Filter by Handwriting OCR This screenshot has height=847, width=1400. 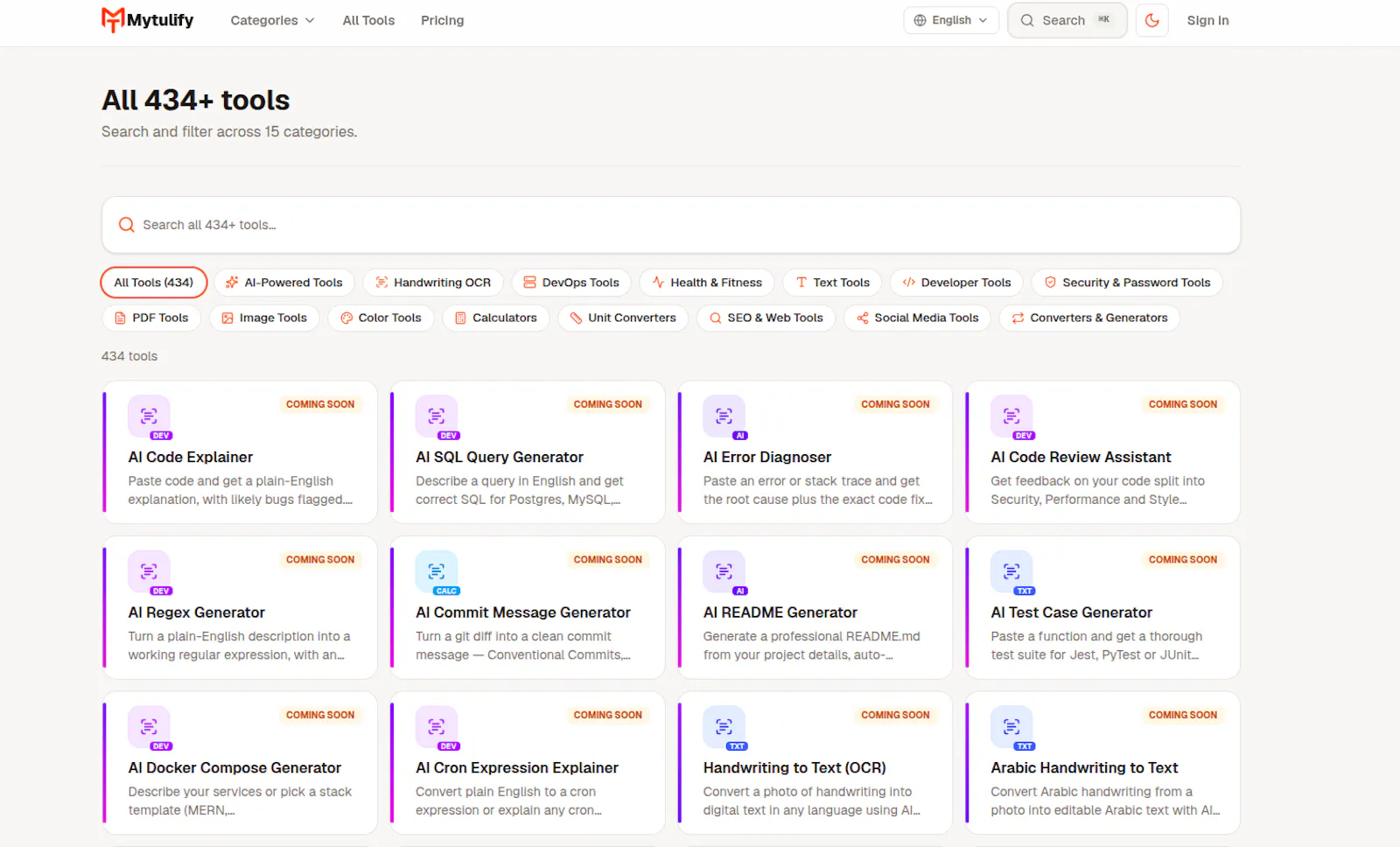(x=433, y=283)
